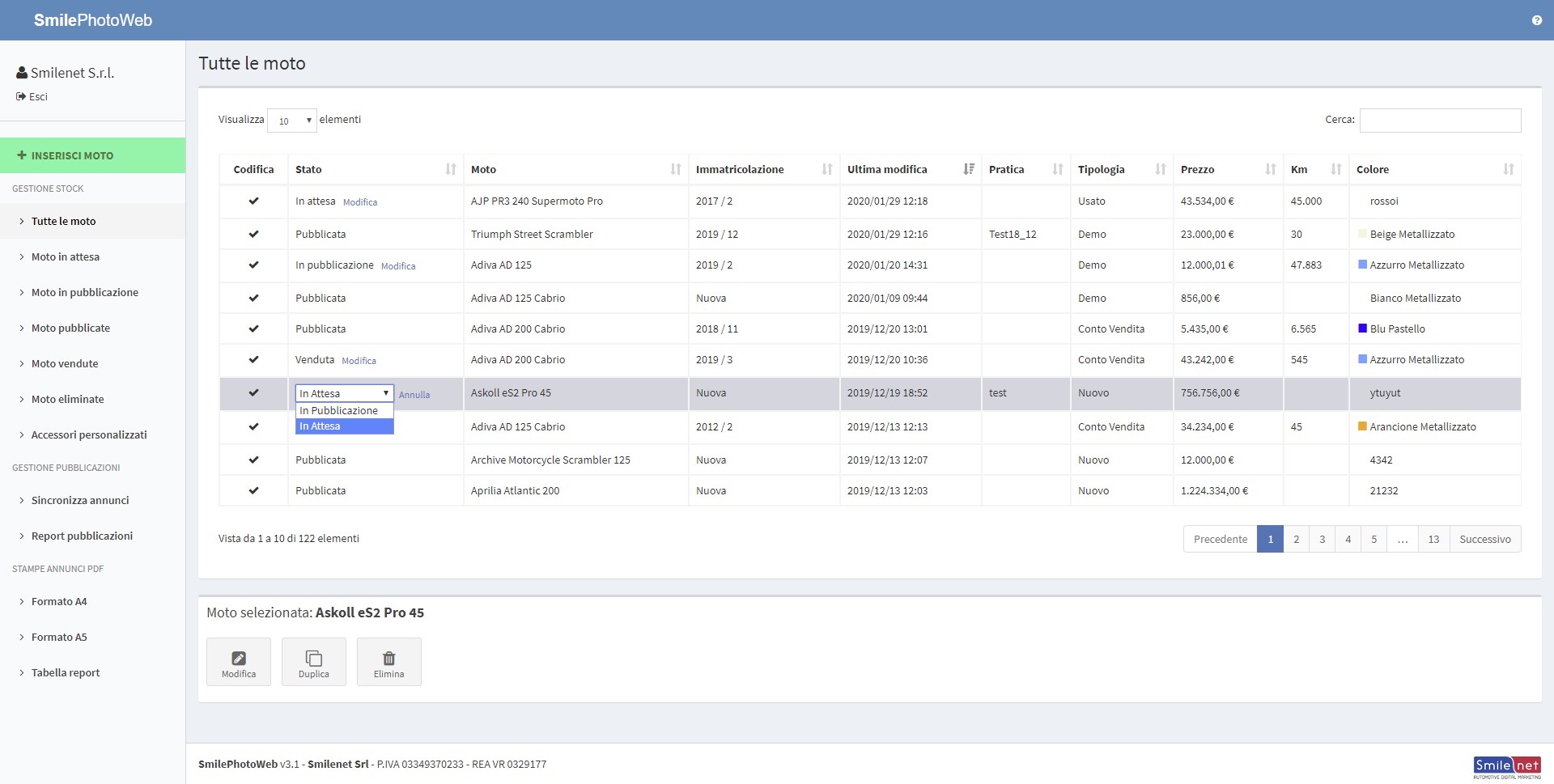1554x784 pixels.
Task: Click checkmark on Aprilia Atlantic 200 row
Action: [x=253, y=490]
